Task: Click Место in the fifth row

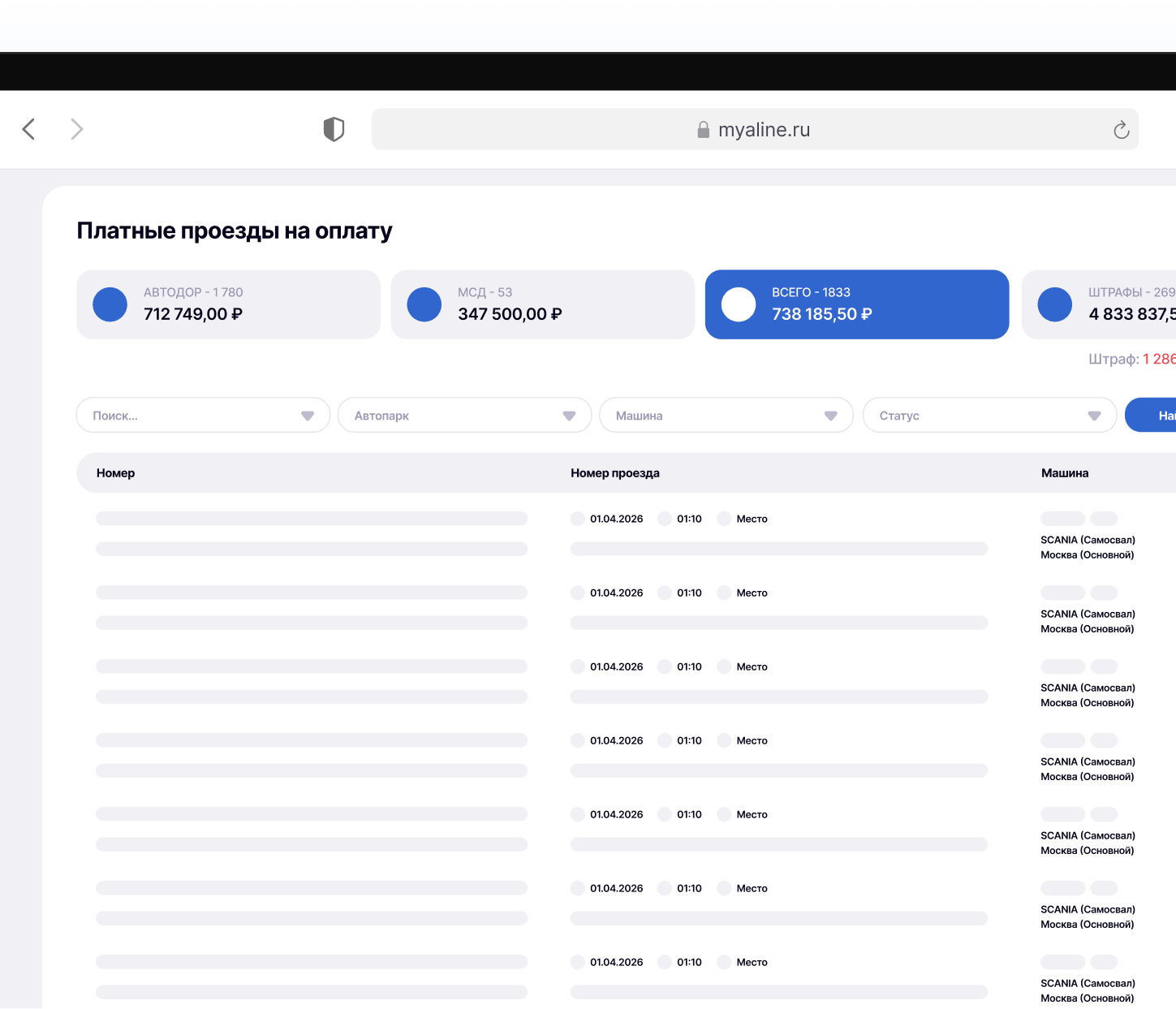Action: [752, 814]
